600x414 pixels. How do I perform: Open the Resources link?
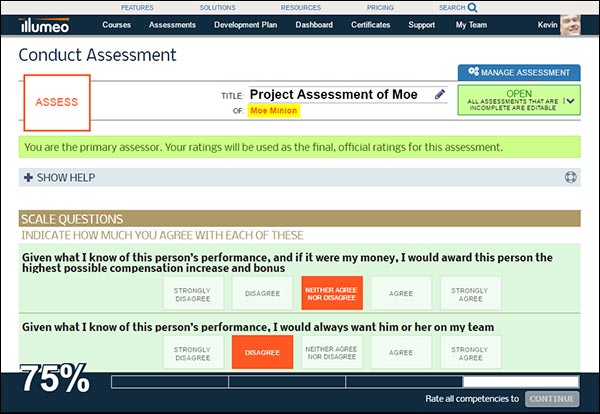pyautogui.click(x=301, y=7)
